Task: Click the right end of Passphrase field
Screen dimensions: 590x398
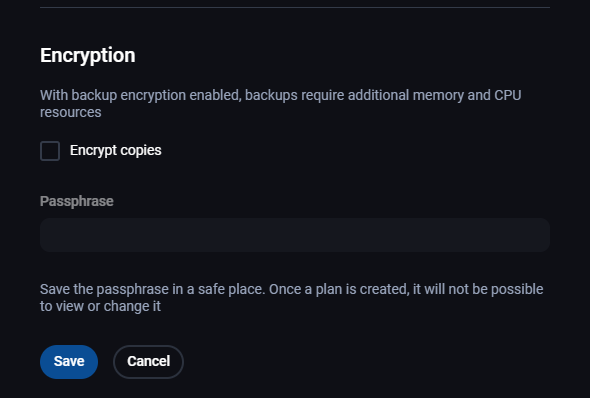Action: coord(538,235)
